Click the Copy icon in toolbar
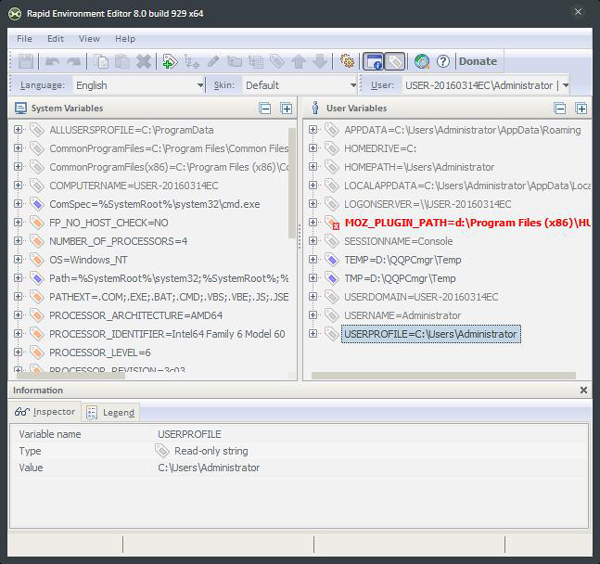Viewport: 600px width, 564px height. pos(101,61)
